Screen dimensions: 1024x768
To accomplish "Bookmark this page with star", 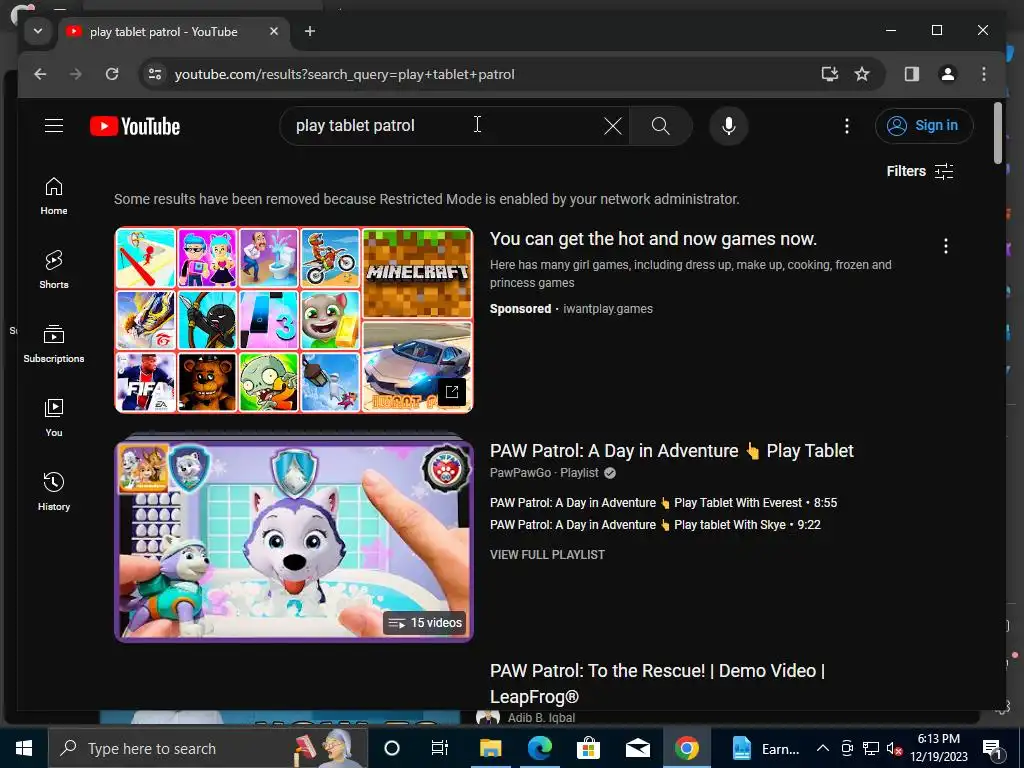I will coord(862,74).
